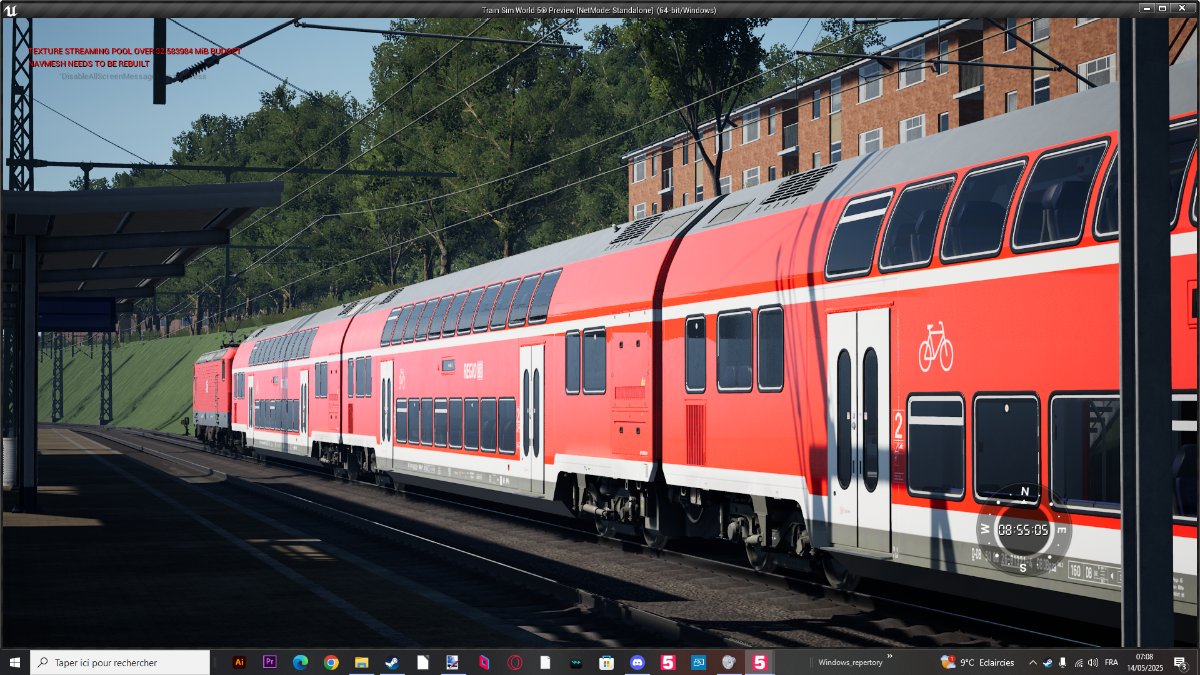Click the compass HUD in the game view
Viewport: 1200px width, 675px height.
point(1023,530)
